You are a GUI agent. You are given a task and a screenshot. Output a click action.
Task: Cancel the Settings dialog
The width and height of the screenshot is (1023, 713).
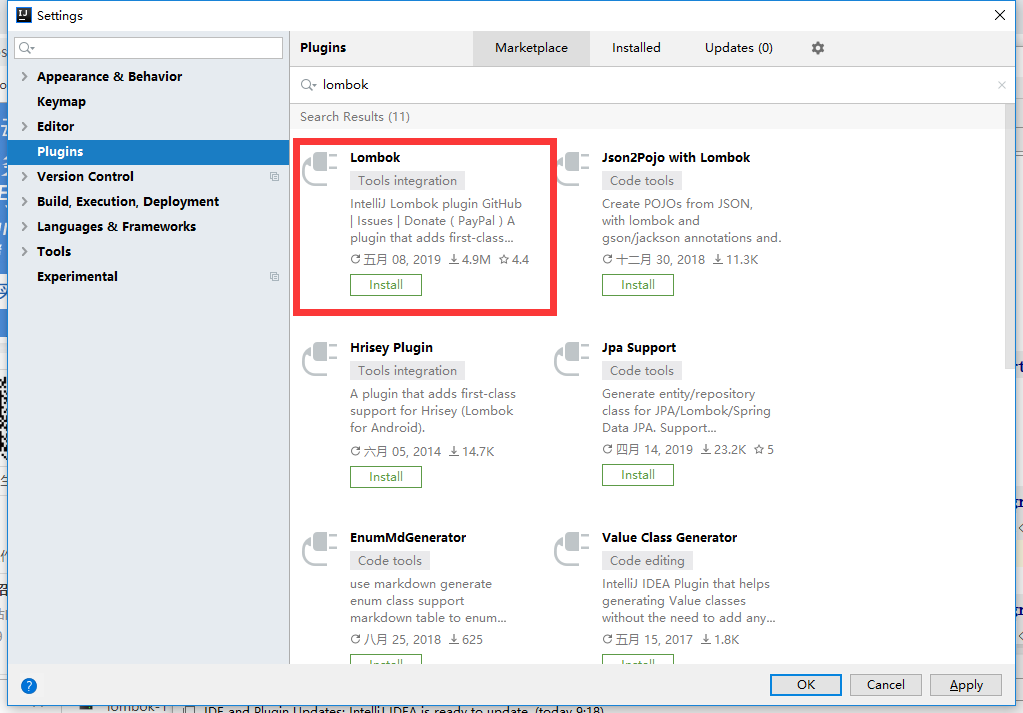[x=885, y=685]
